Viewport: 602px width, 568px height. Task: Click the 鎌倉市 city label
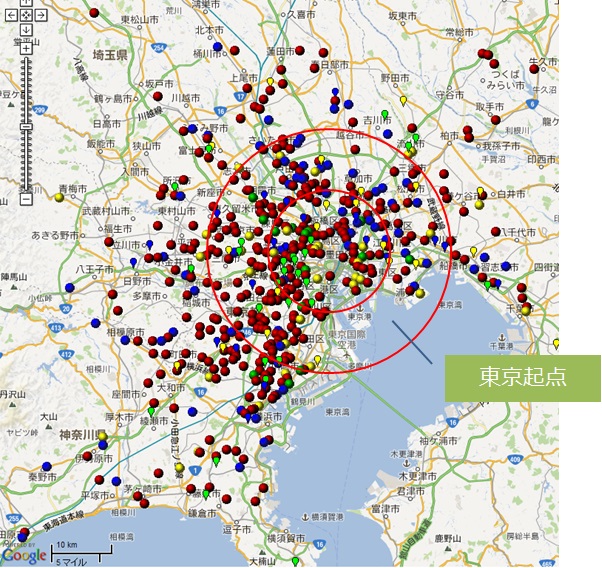[202, 513]
